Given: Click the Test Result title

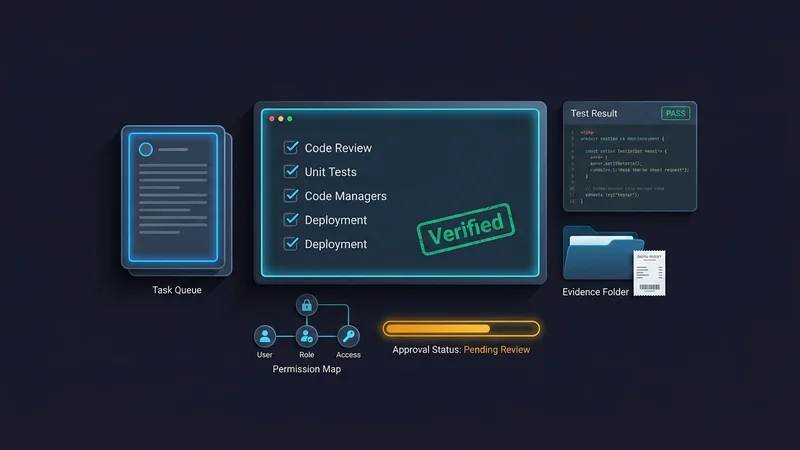Looking at the screenshot, I should tap(594, 113).
